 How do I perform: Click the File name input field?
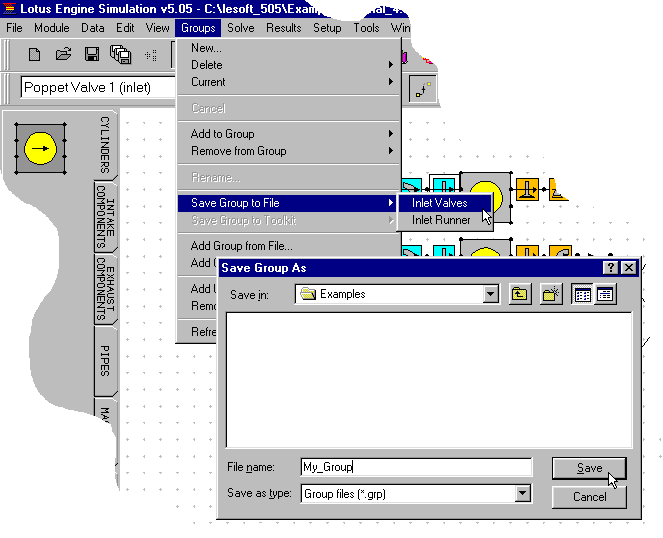pyautogui.click(x=416, y=467)
